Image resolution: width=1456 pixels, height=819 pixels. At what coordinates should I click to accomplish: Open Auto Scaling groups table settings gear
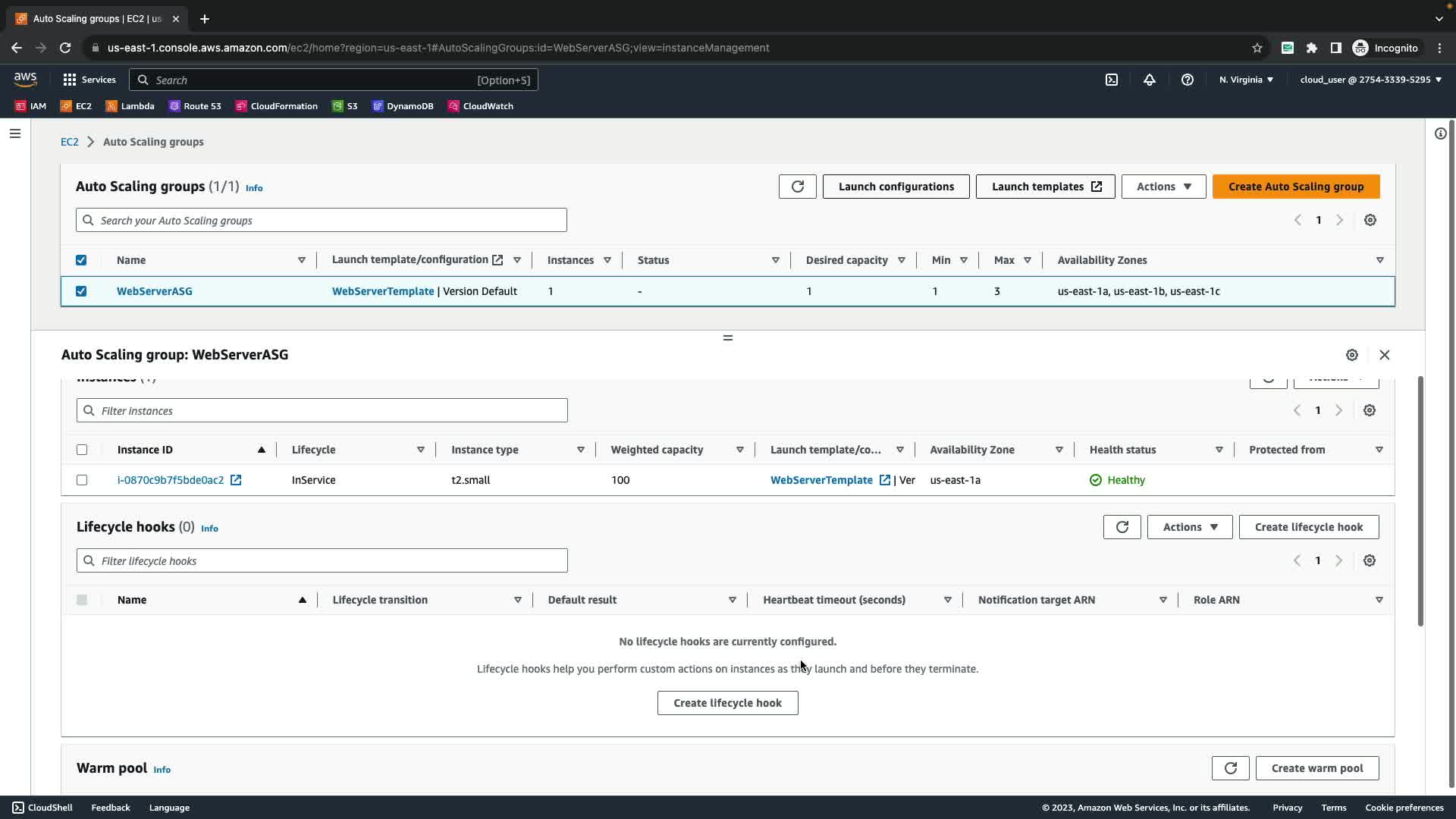1370,220
